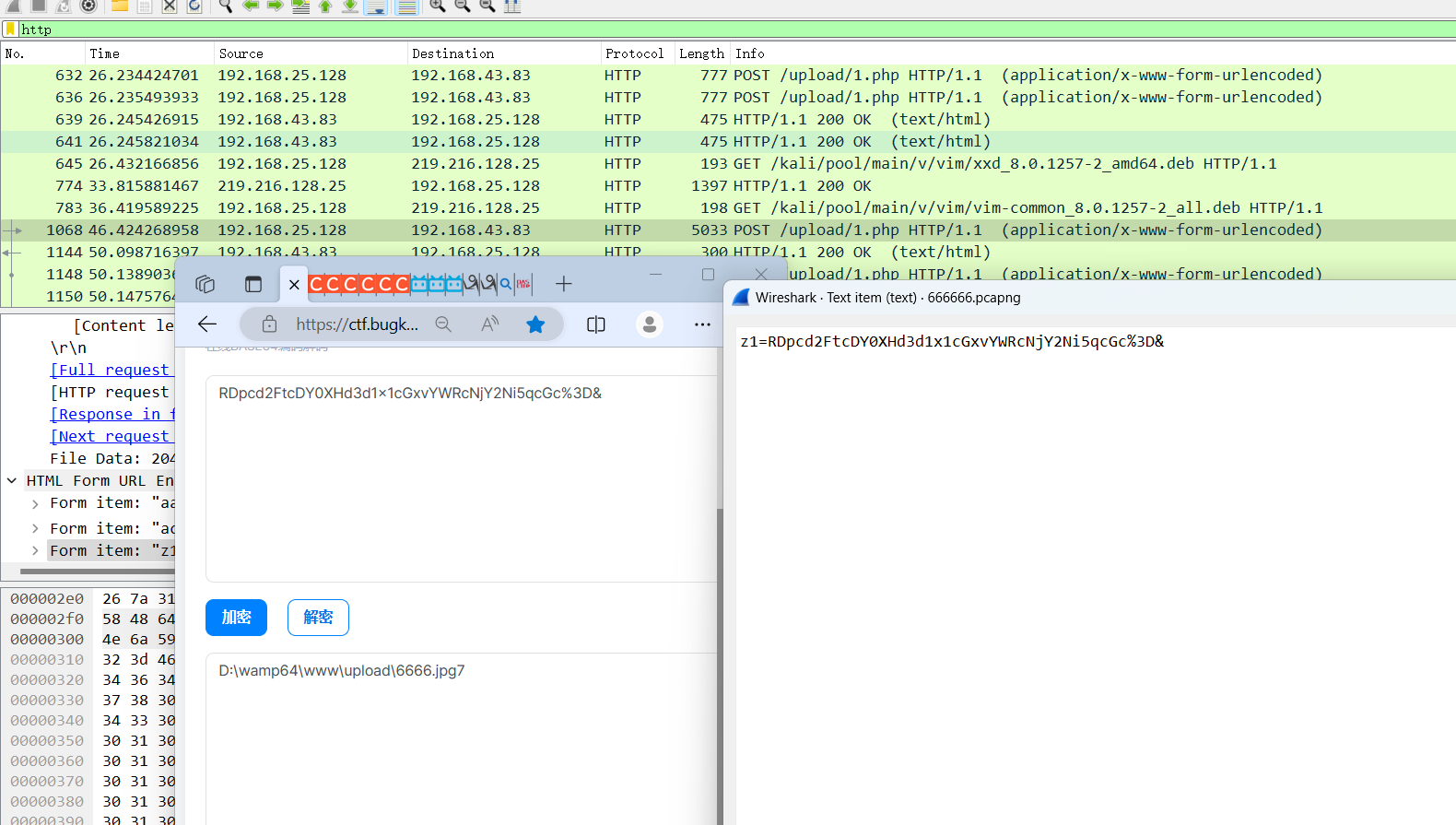1456x825 pixels.
Task: Expand the Form item "ac" row
Action: coord(35,528)
